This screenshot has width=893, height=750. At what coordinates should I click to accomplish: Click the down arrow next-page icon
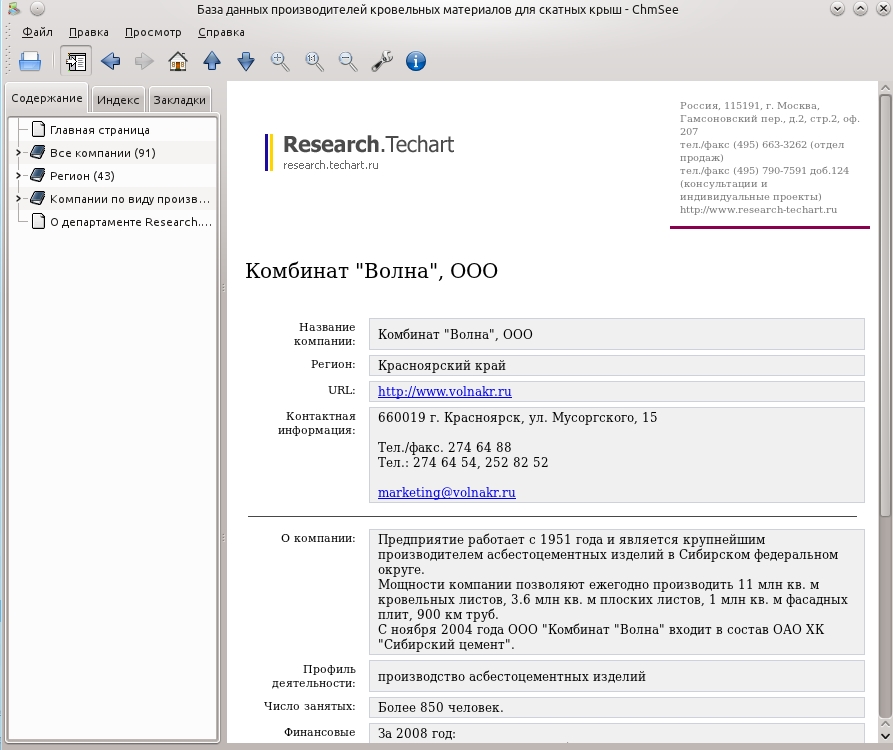245,61
